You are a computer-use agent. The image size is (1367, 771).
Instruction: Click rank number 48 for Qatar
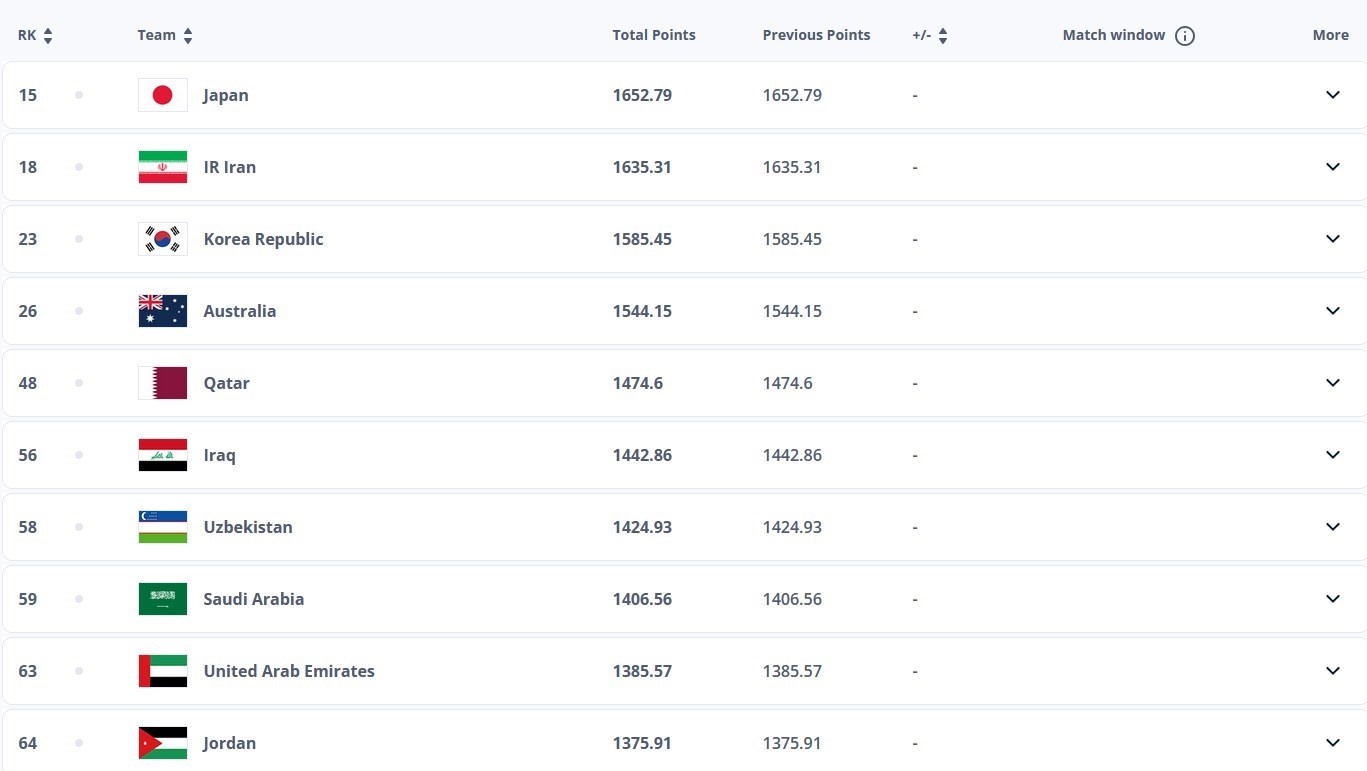pos(28,383)
